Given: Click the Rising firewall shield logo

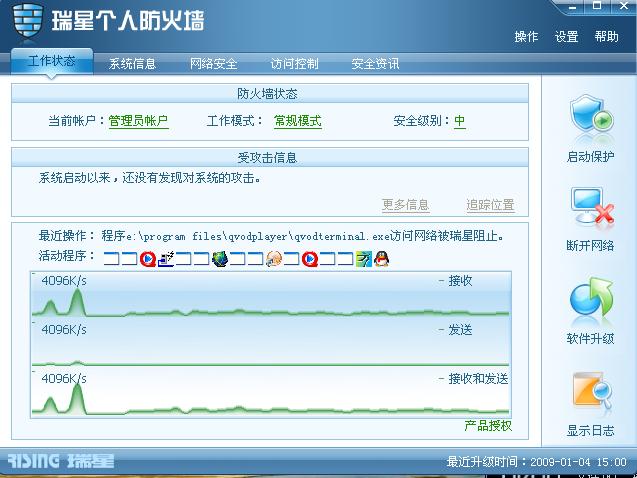Looking at the screenshot, I should pyautogui.click(x=28, y=20).
